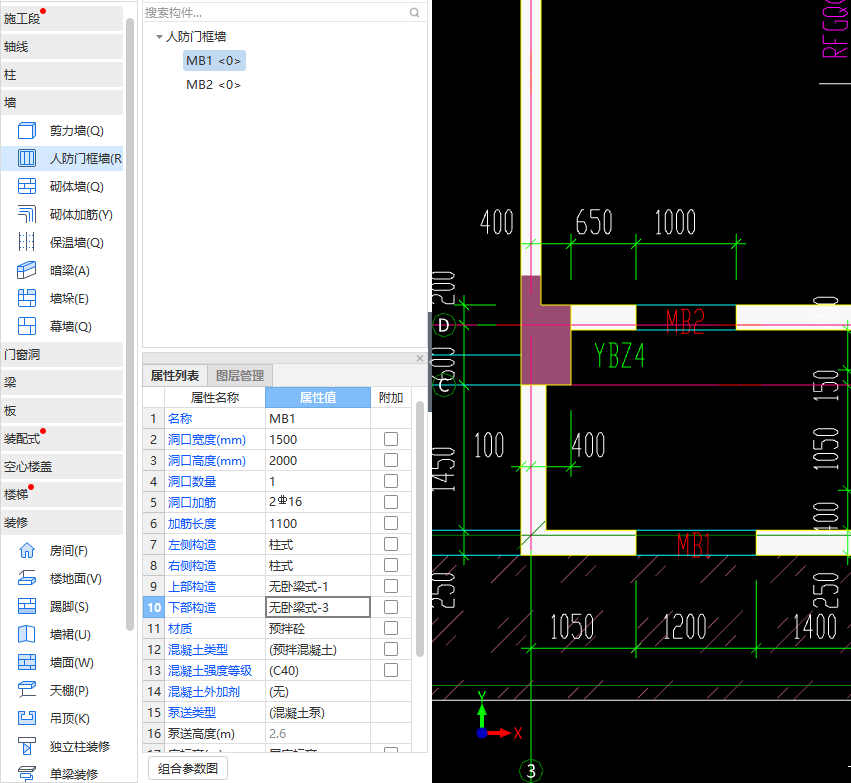The height and width of the screenshot is (783, 851).
Task: Collapse the 人防门框墙 tree node
Action: (x=159, y=37)
